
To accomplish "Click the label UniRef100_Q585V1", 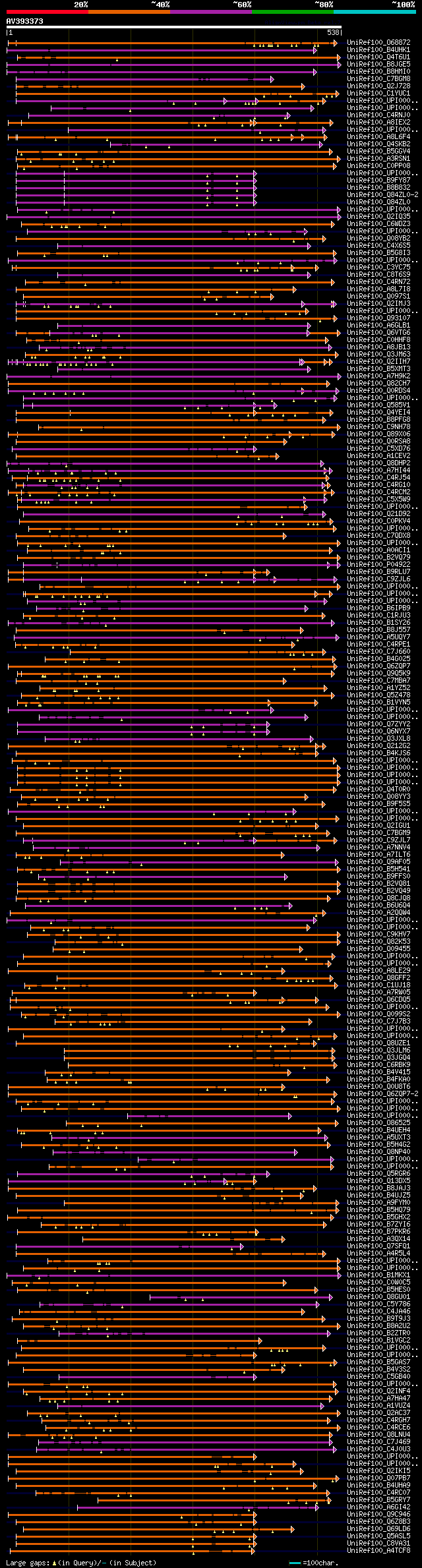I will (378, 405).
